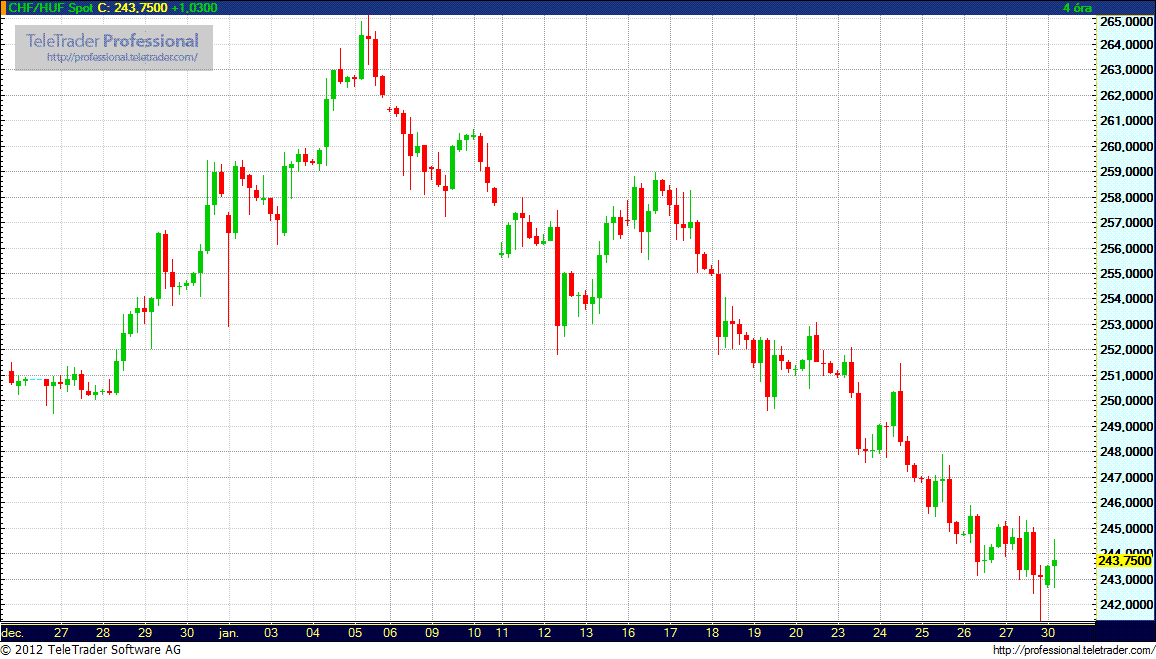This screenshot has width=1156, height=659.
Task: Click the 254,0000 price axis label
Action: 1127,299
